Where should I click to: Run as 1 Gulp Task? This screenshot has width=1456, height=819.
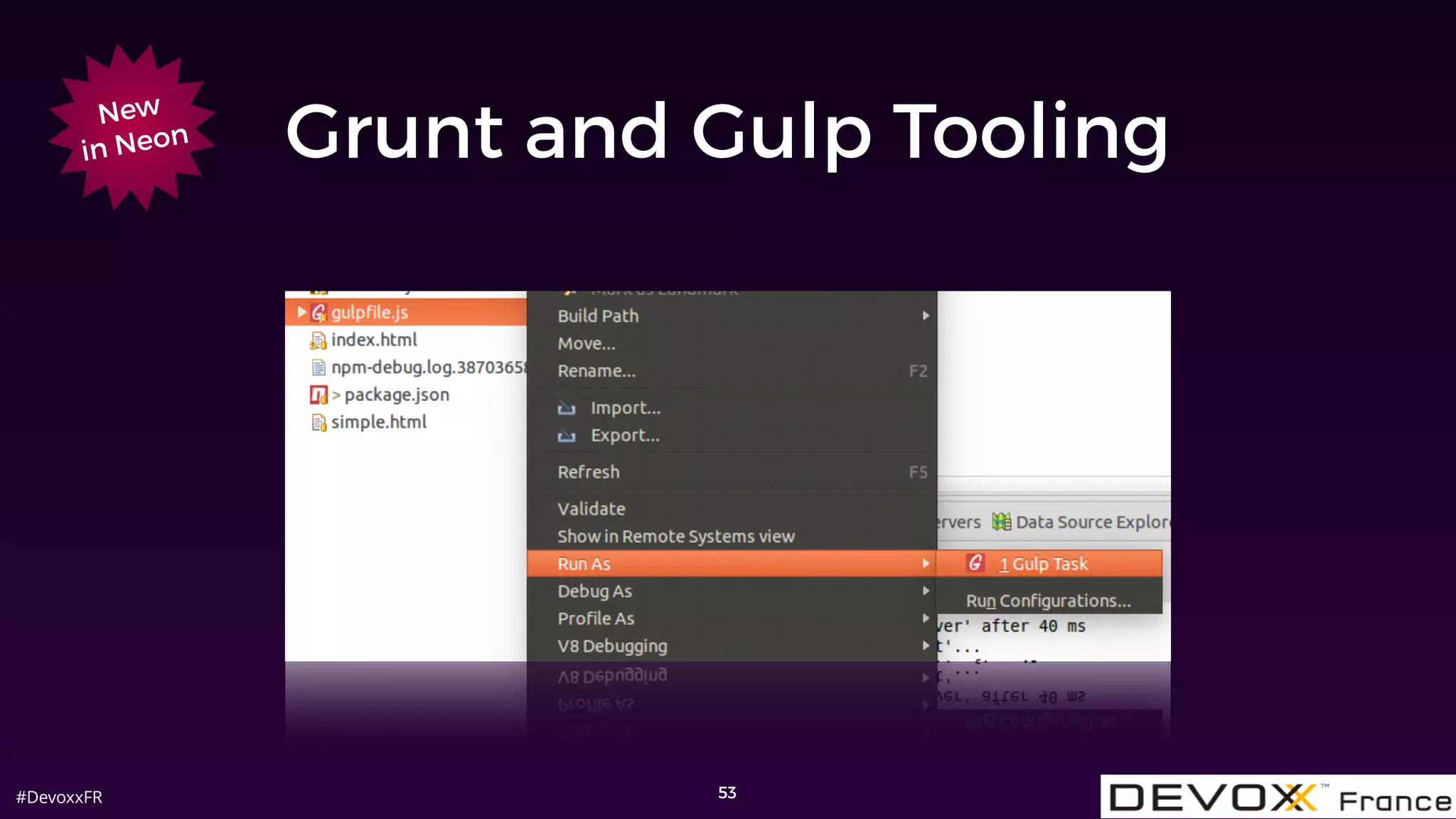click(1049, 564)
